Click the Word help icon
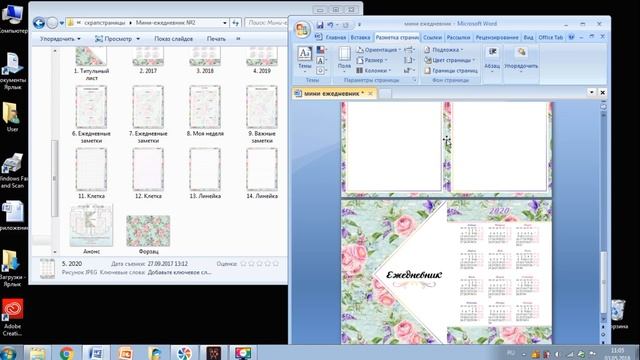 [x=571, y=37]
